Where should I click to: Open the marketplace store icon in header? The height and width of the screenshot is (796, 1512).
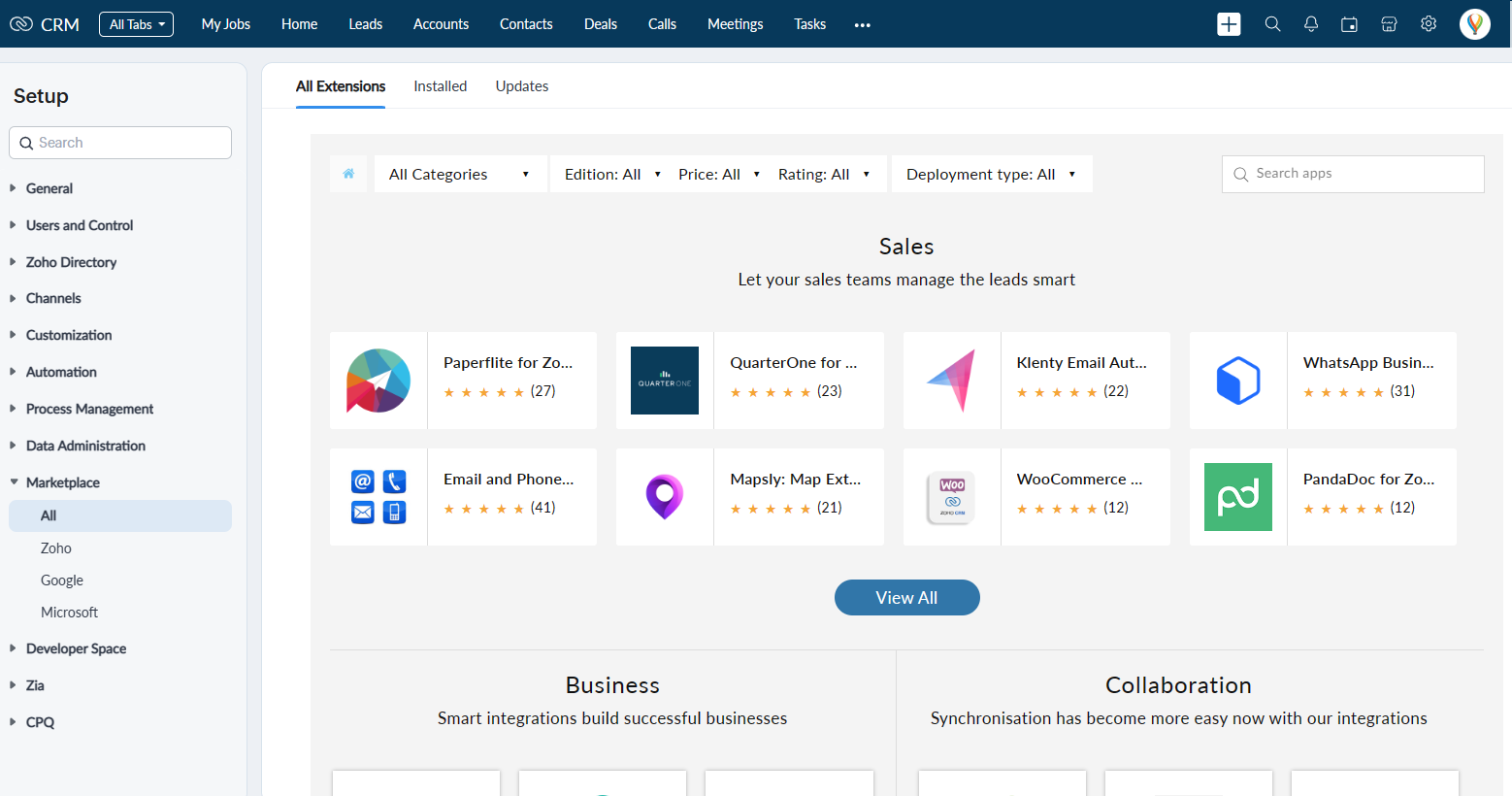click(1389, 24)
